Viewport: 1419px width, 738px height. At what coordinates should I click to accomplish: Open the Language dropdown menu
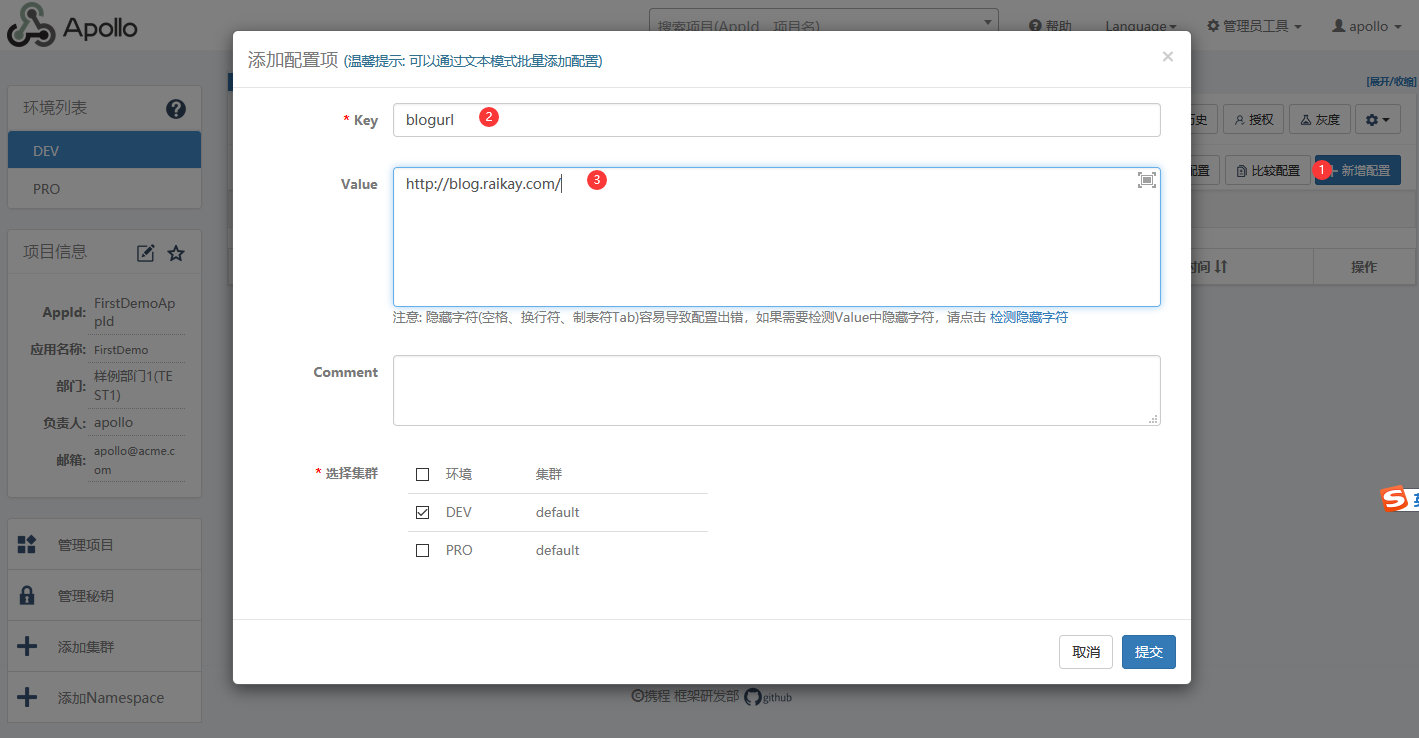tap(1140, 26)
